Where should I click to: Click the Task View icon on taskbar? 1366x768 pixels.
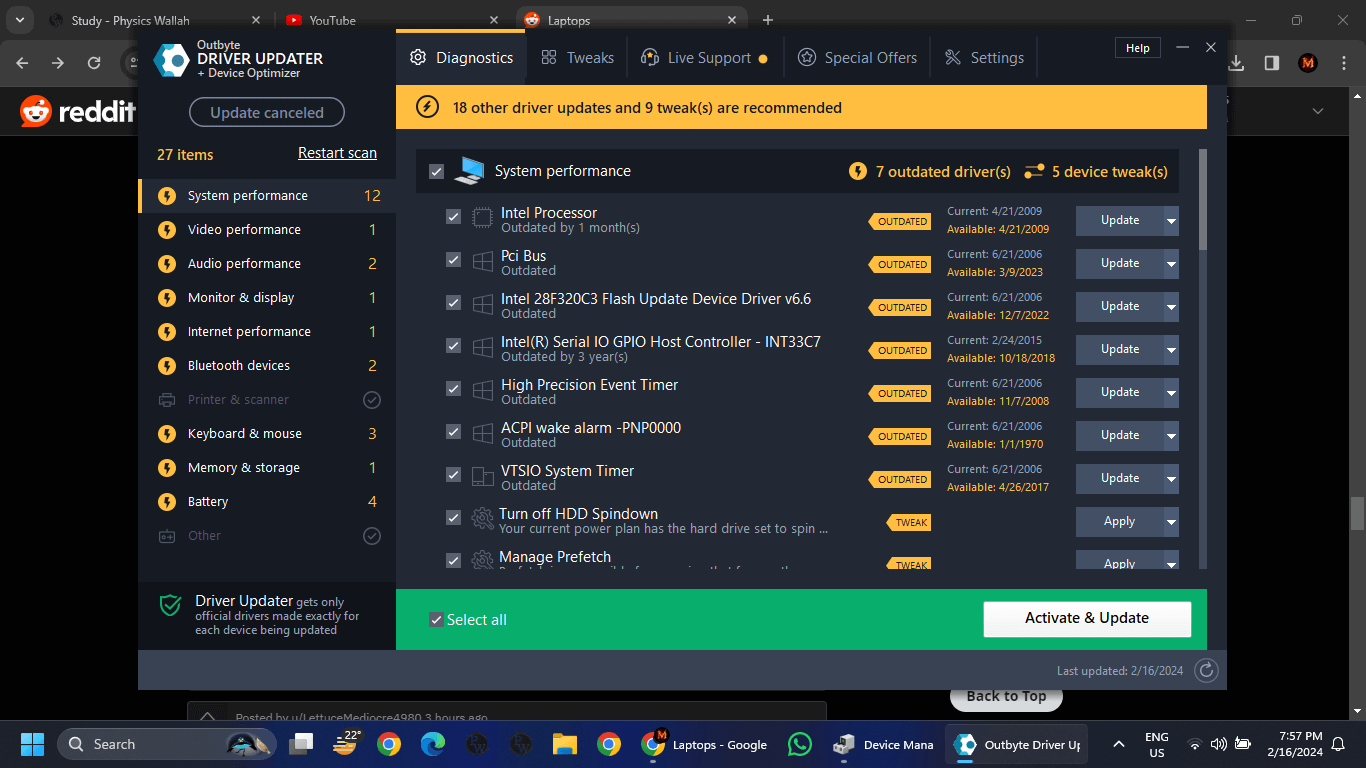click(x=301, y=744)
